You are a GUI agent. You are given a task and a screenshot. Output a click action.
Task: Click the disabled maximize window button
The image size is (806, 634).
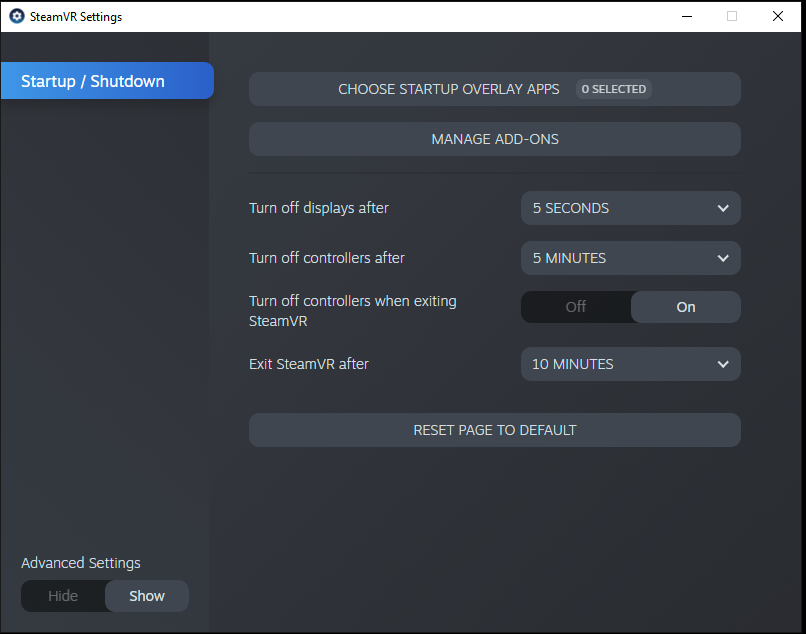[x=732, y=16]
